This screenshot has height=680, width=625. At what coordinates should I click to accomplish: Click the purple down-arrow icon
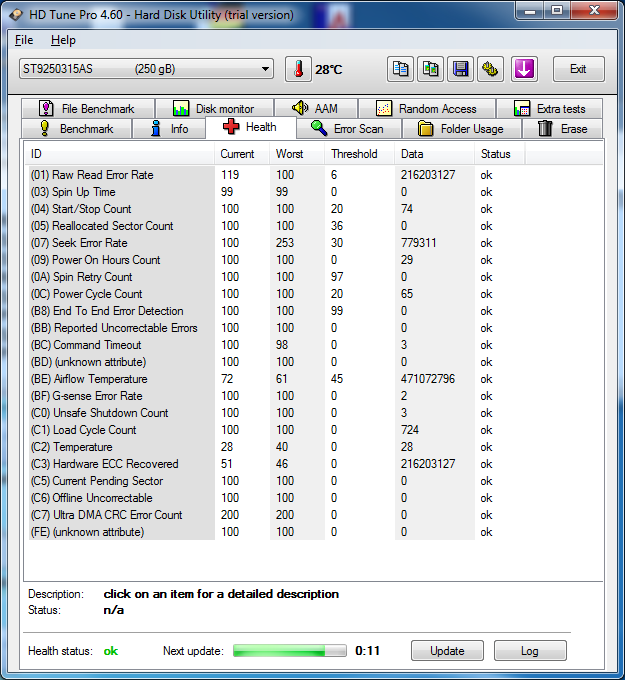pos(524,69)
